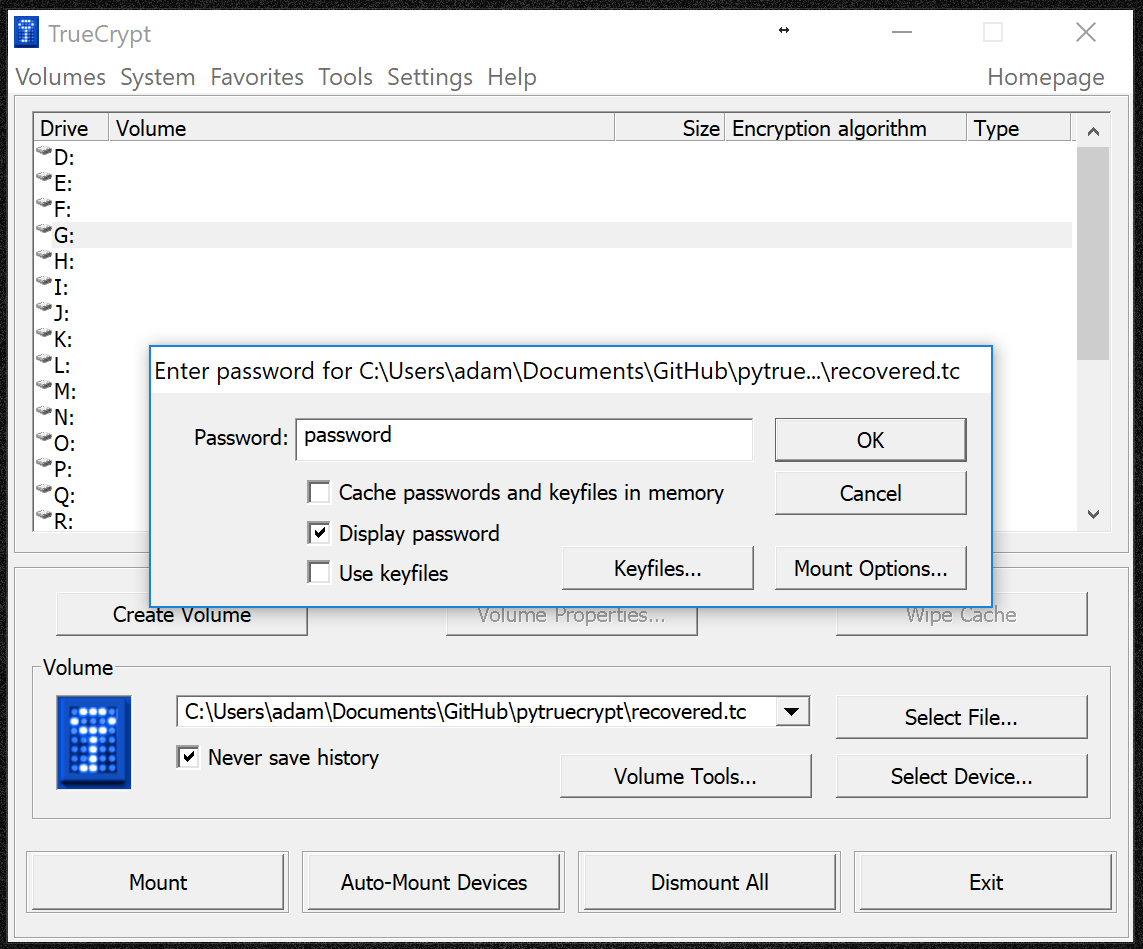Click the large blue TrueCrypt volume icon
This screenshot has height=949, width=1143.
[94, 742]
